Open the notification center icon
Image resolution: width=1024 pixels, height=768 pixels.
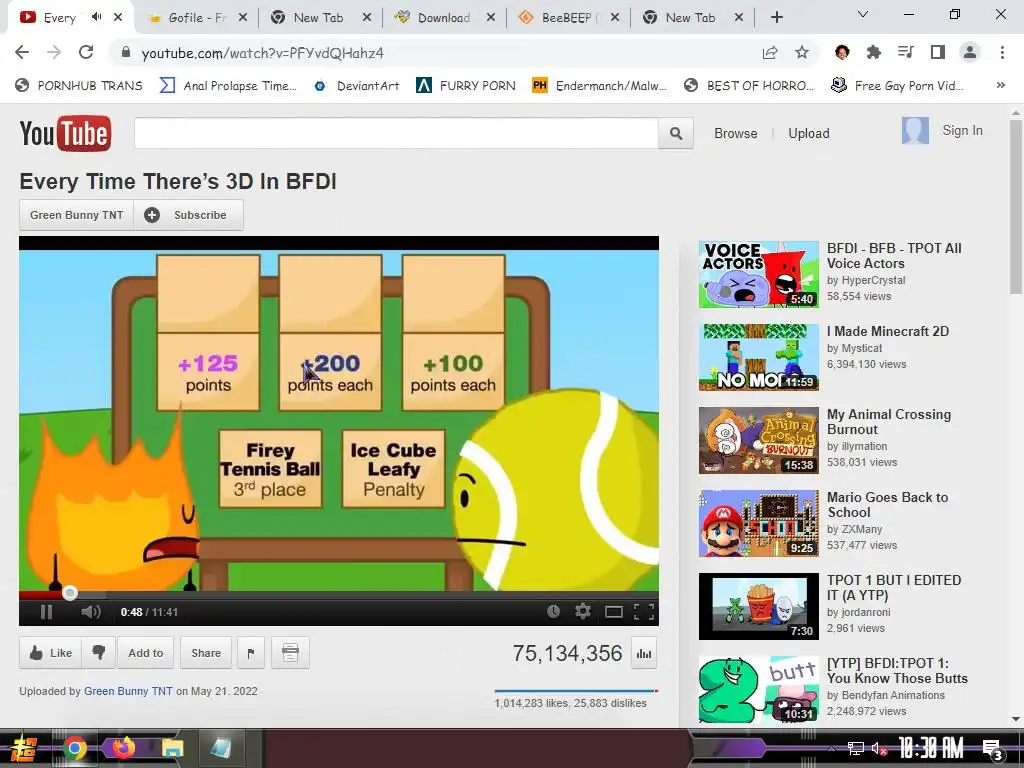point(992,750)
